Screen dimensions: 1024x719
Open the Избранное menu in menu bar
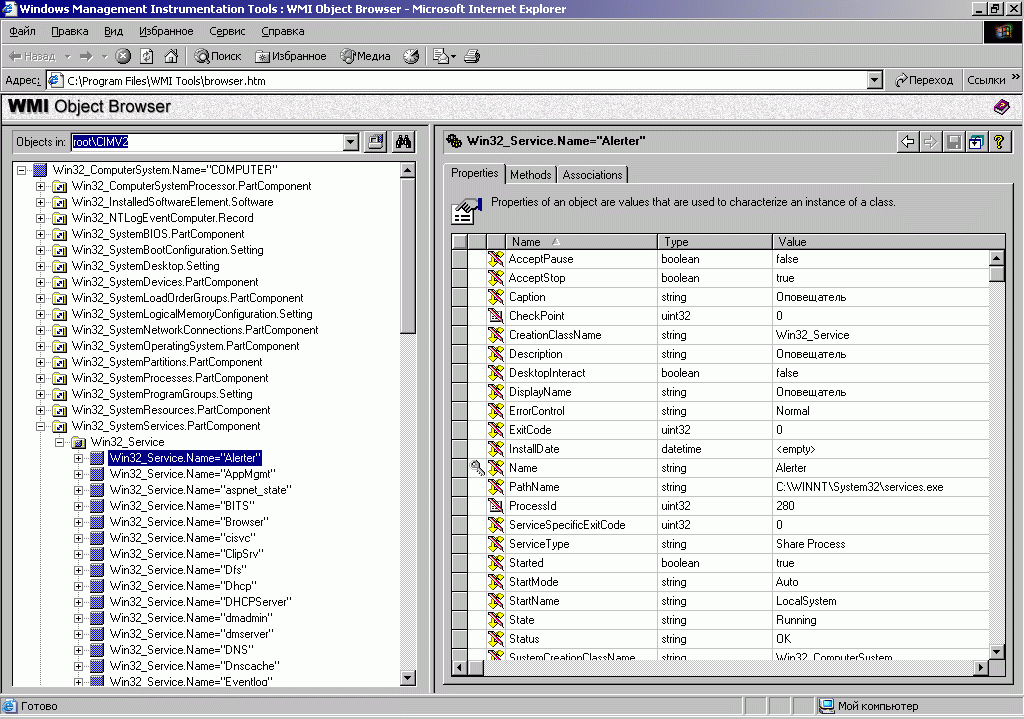click(166, 31)
